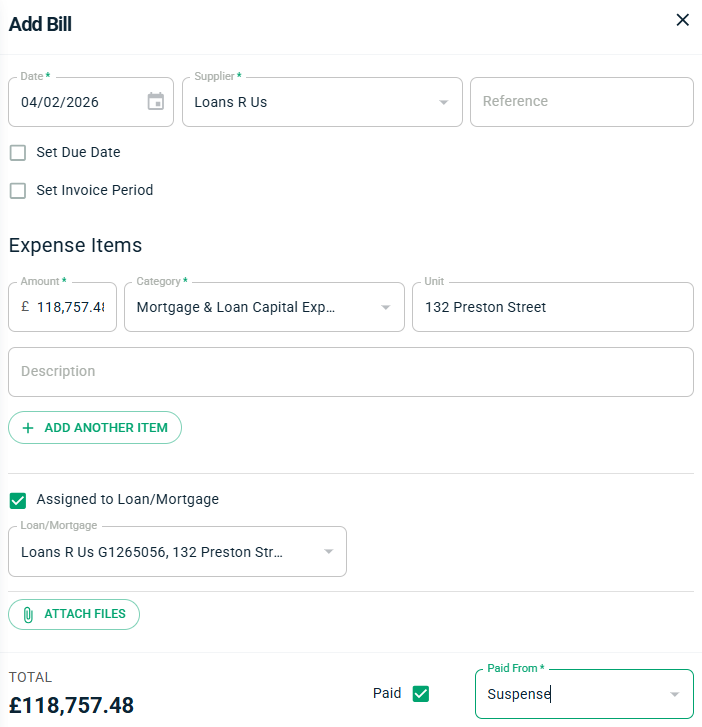Open the Supplier dropdown
This screenshot has width=702, height=727.
tap(444, 102)
